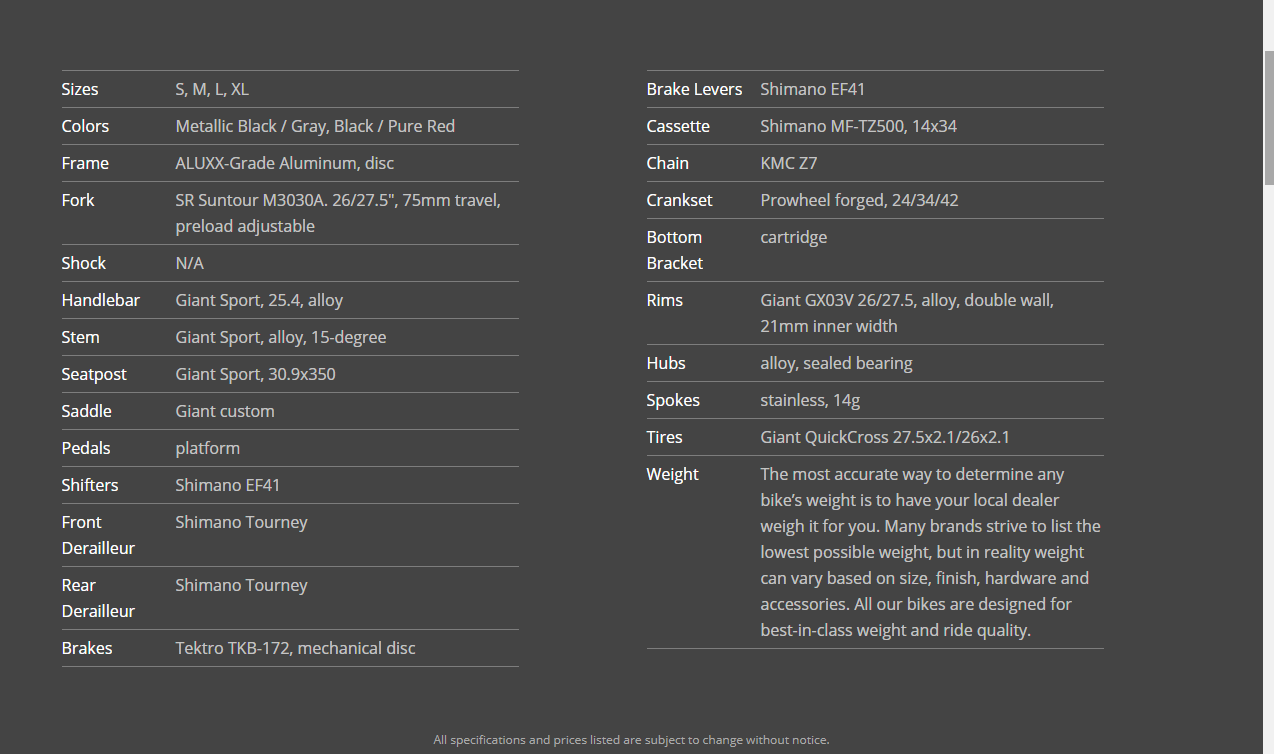
Task: Select 'Shimano Tourney' in Rear Derailleur row
Action: point(242,585)
